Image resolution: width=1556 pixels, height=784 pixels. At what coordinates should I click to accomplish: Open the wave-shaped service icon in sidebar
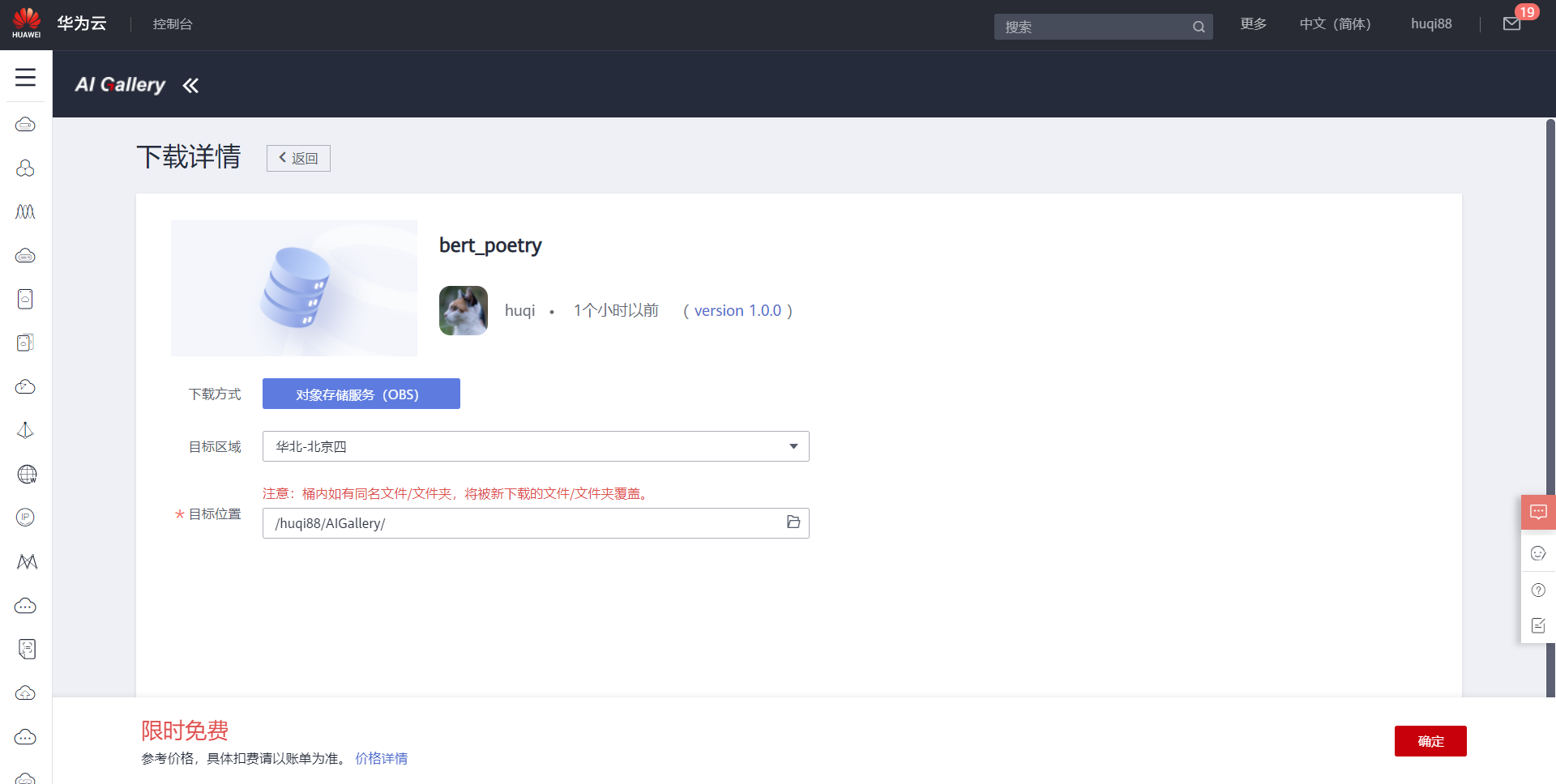[26, 212]
